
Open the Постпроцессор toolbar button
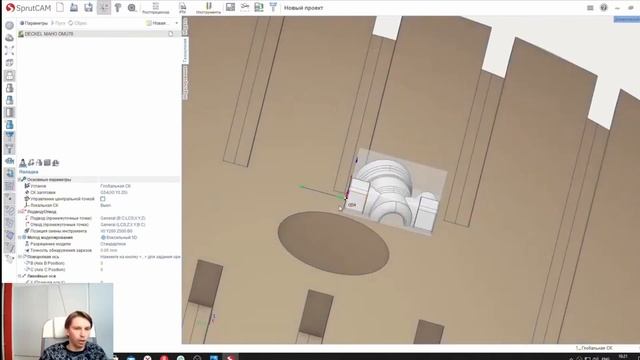[156, 8]
